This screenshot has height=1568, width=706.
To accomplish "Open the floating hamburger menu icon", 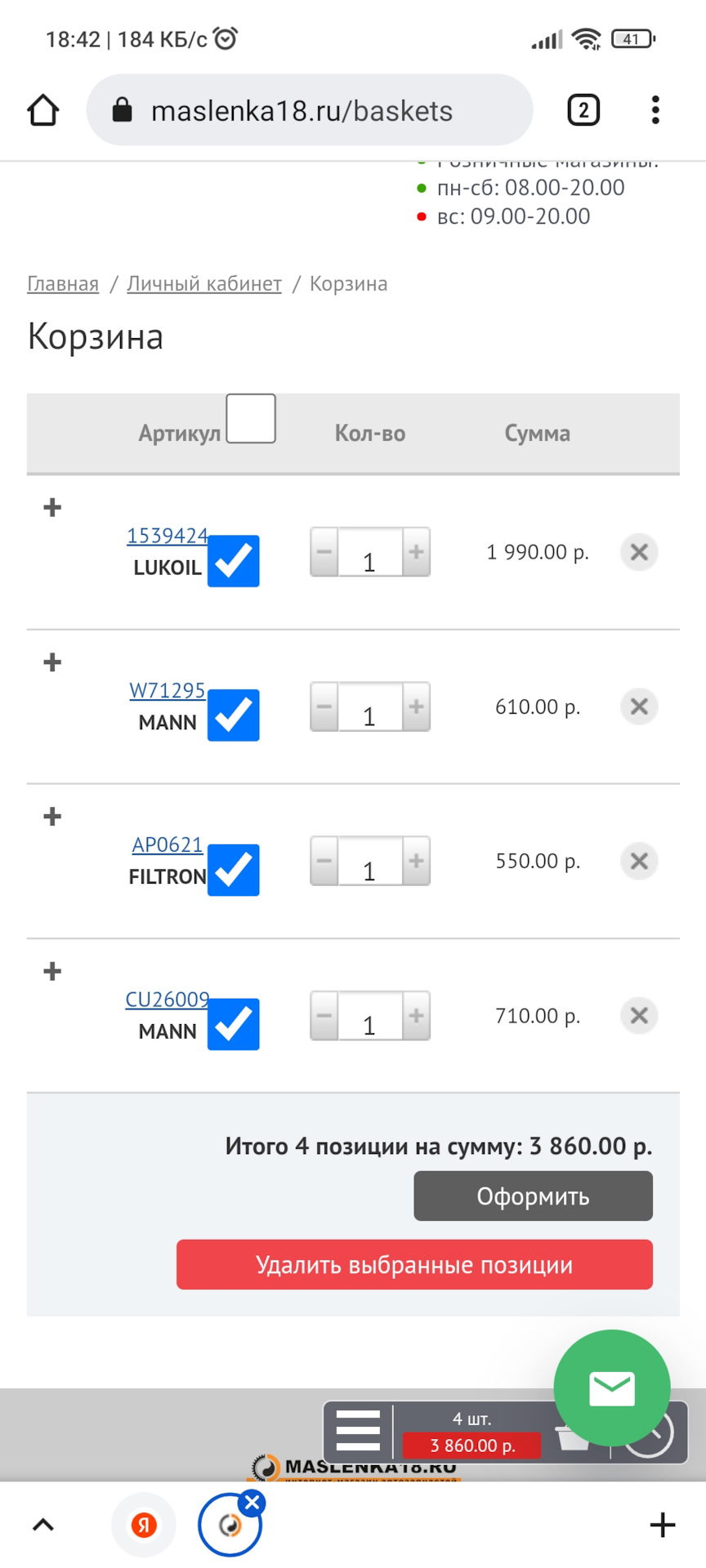I will pos(358,1431).
